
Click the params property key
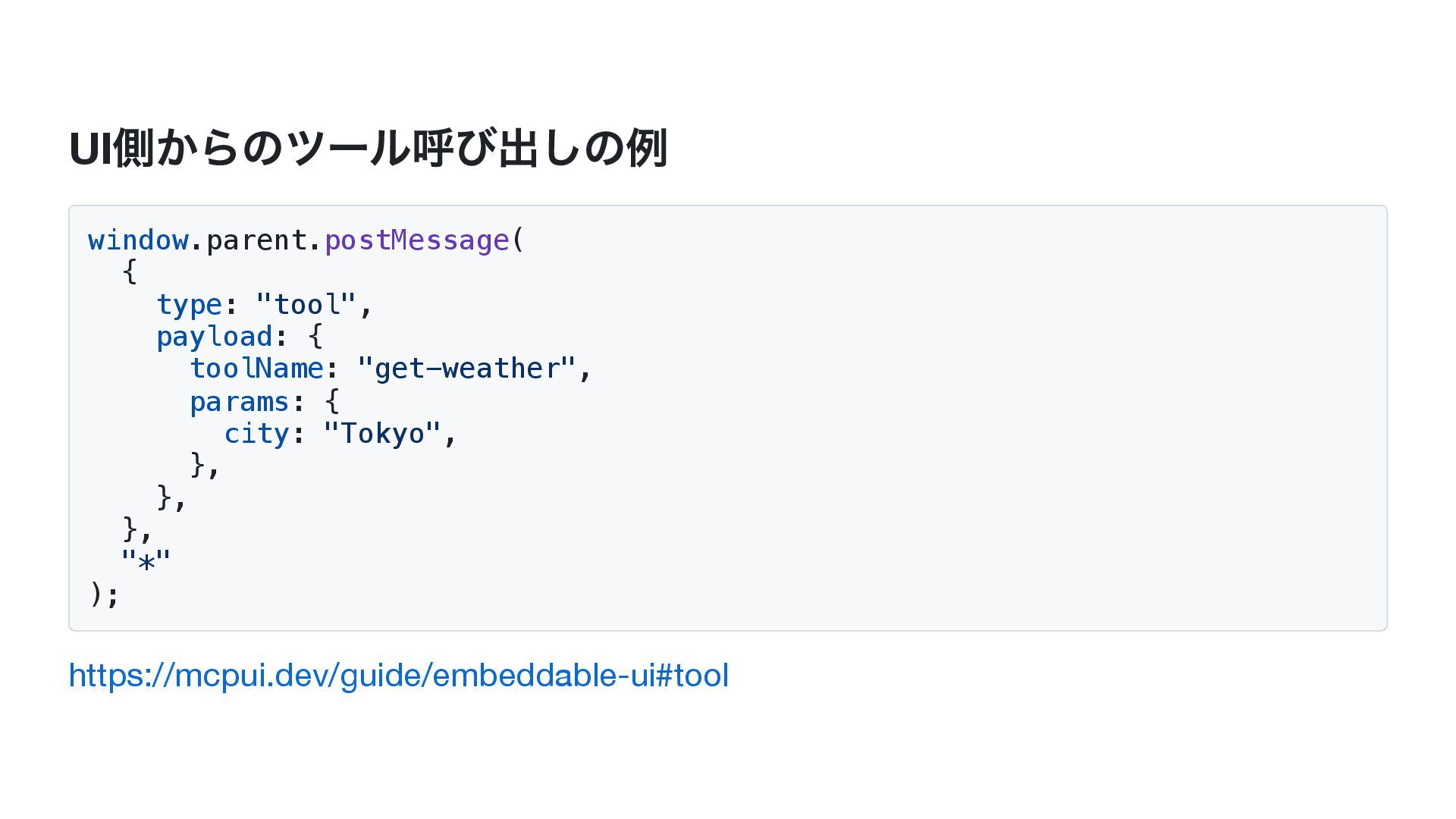click(x=240, y=401)
